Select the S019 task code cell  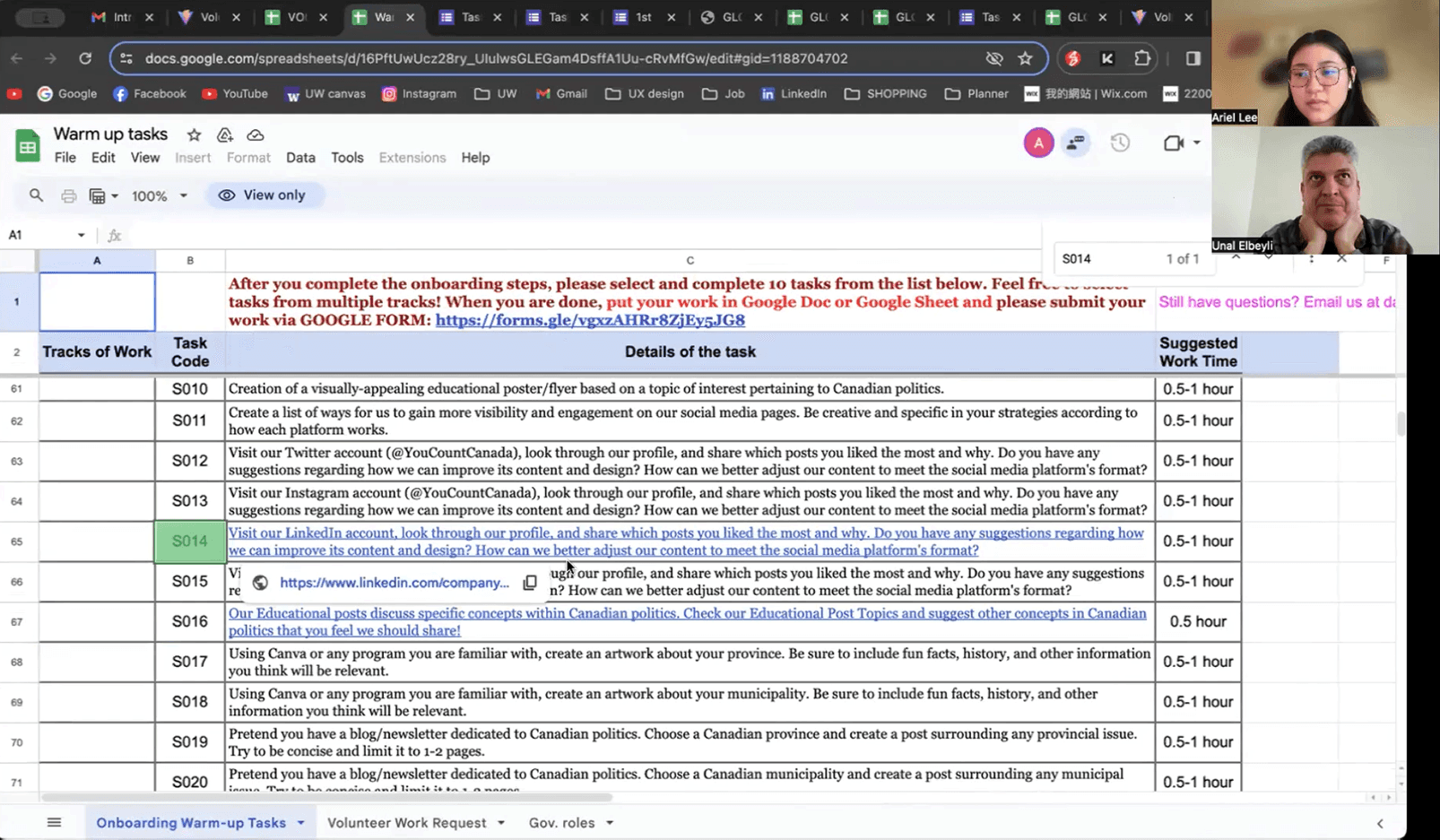pos(190,742)
